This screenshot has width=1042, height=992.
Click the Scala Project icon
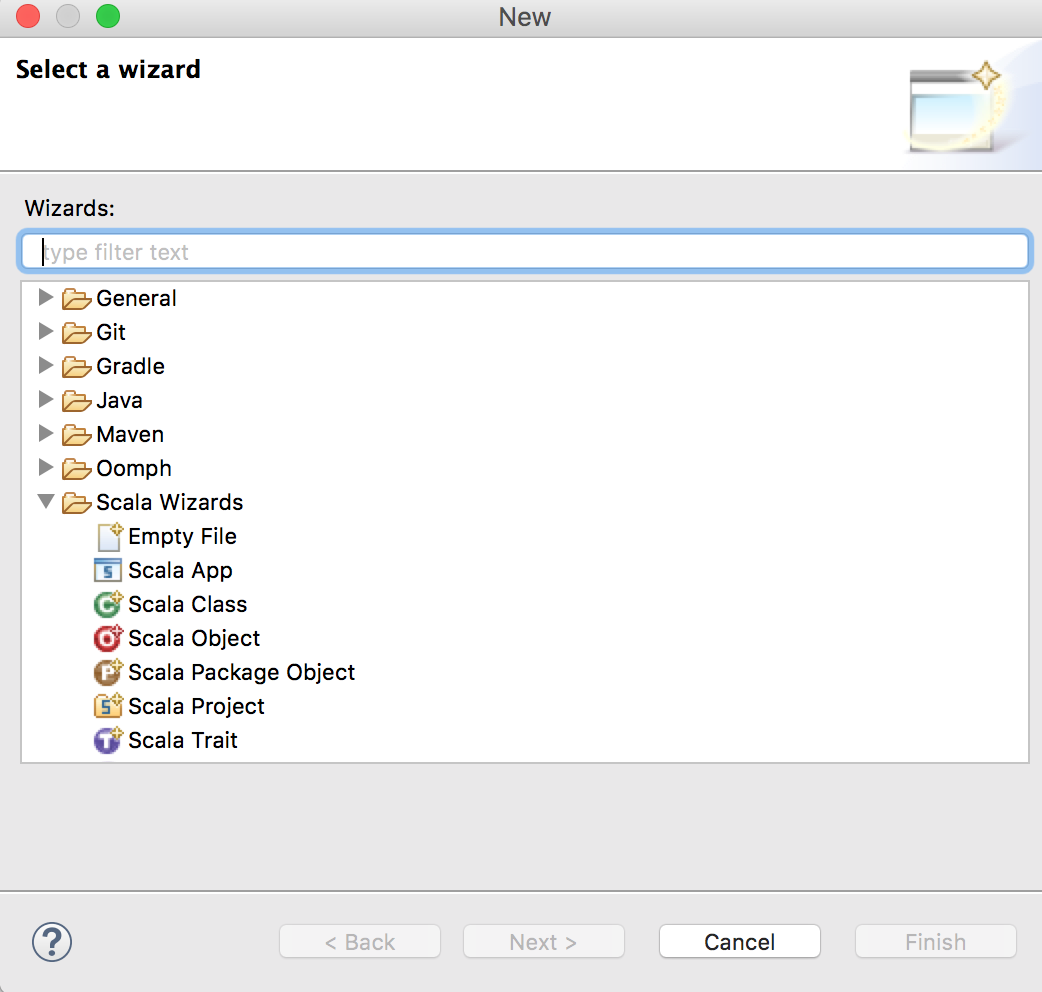point(108,706)
